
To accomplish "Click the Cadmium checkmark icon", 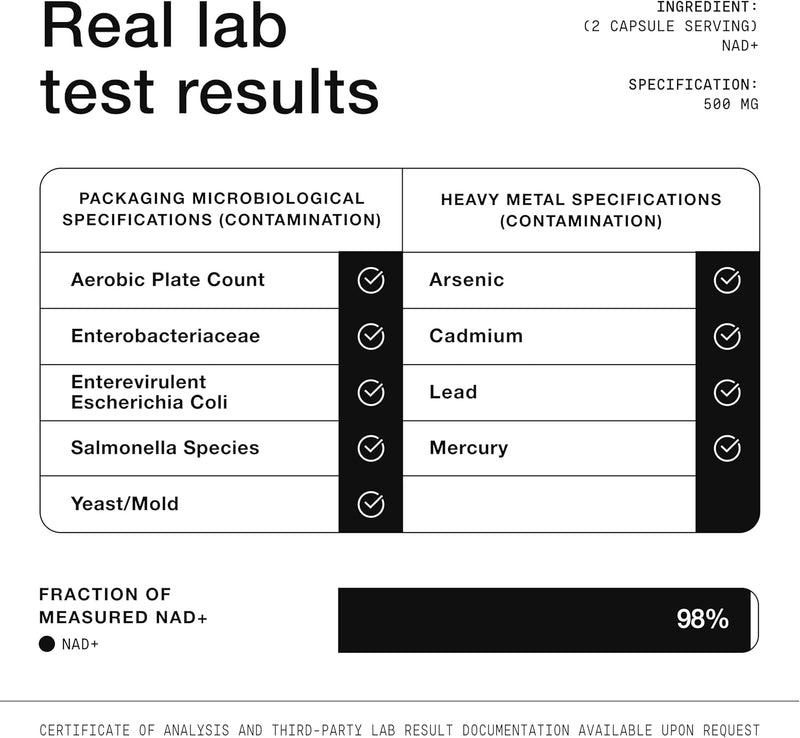I will point(727,337).
